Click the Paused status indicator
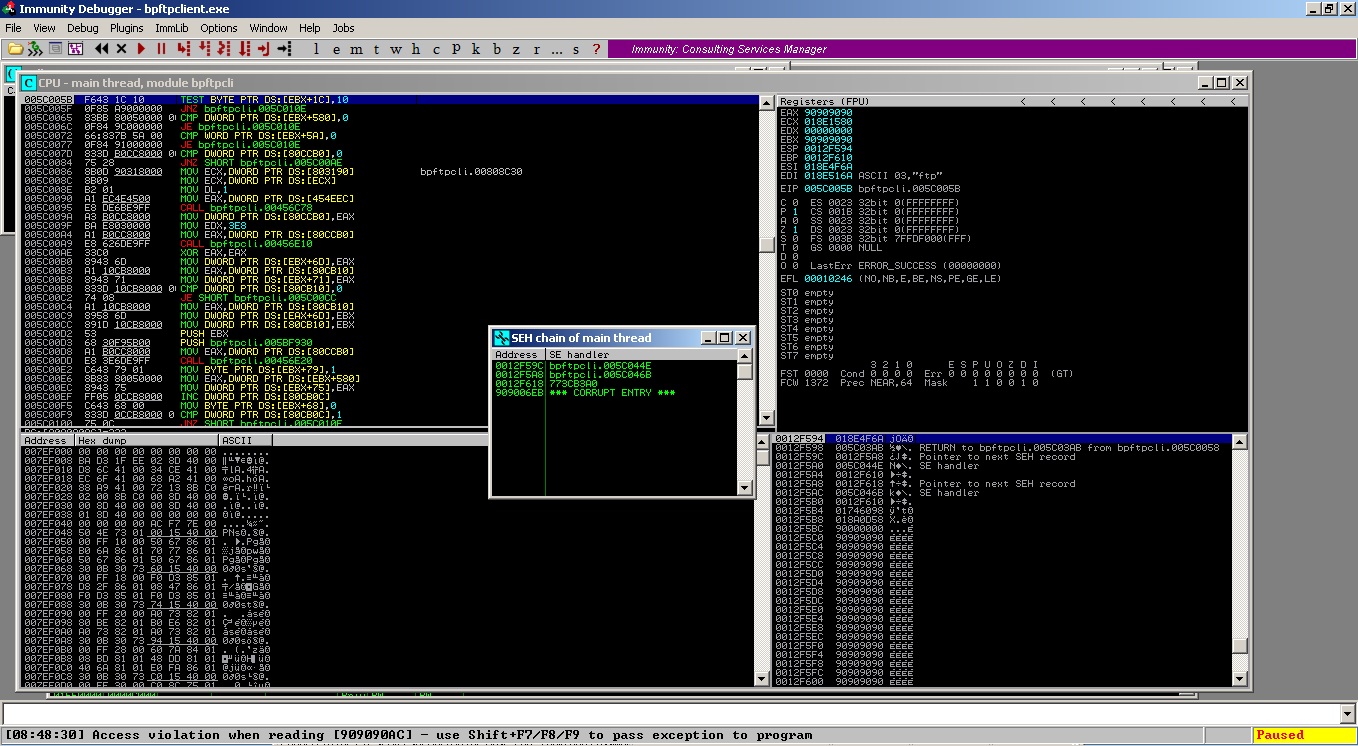 pyautogui.click(x=1303, y=735)
